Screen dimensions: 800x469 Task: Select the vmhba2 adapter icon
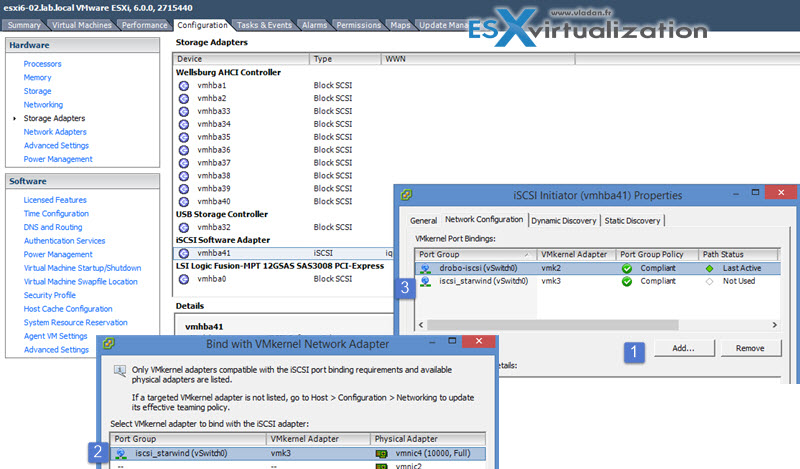click(184, 98)
